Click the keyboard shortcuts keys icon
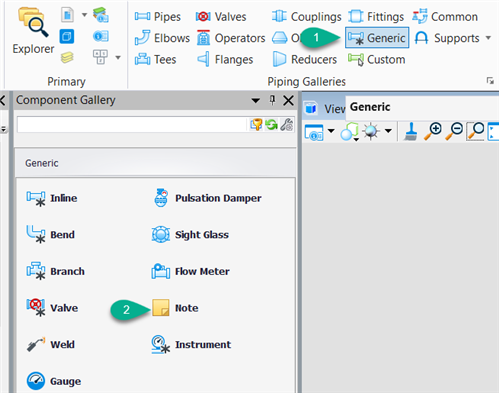The width and height of the screenshot is (499, 393). coord(100,57)
